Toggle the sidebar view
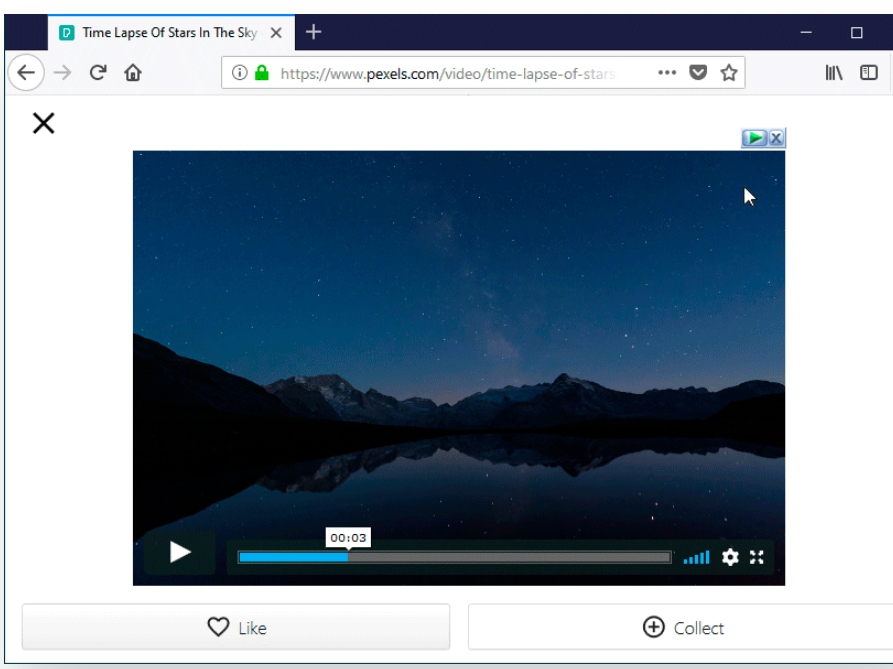This screenshot has width=893, height=669. pyautogui.click(x=869, y=73)
